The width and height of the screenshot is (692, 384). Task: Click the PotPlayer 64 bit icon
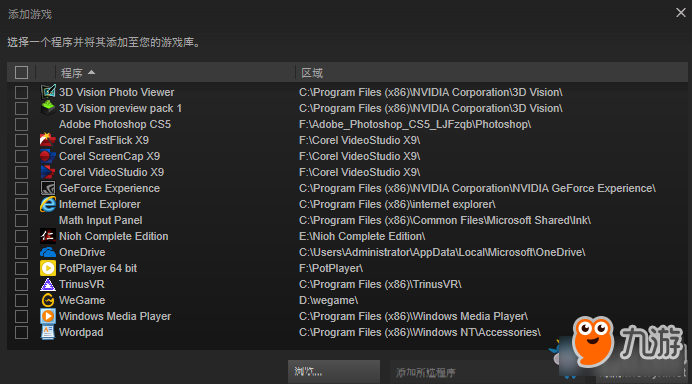pyautogui.click(x=48, y=268)
